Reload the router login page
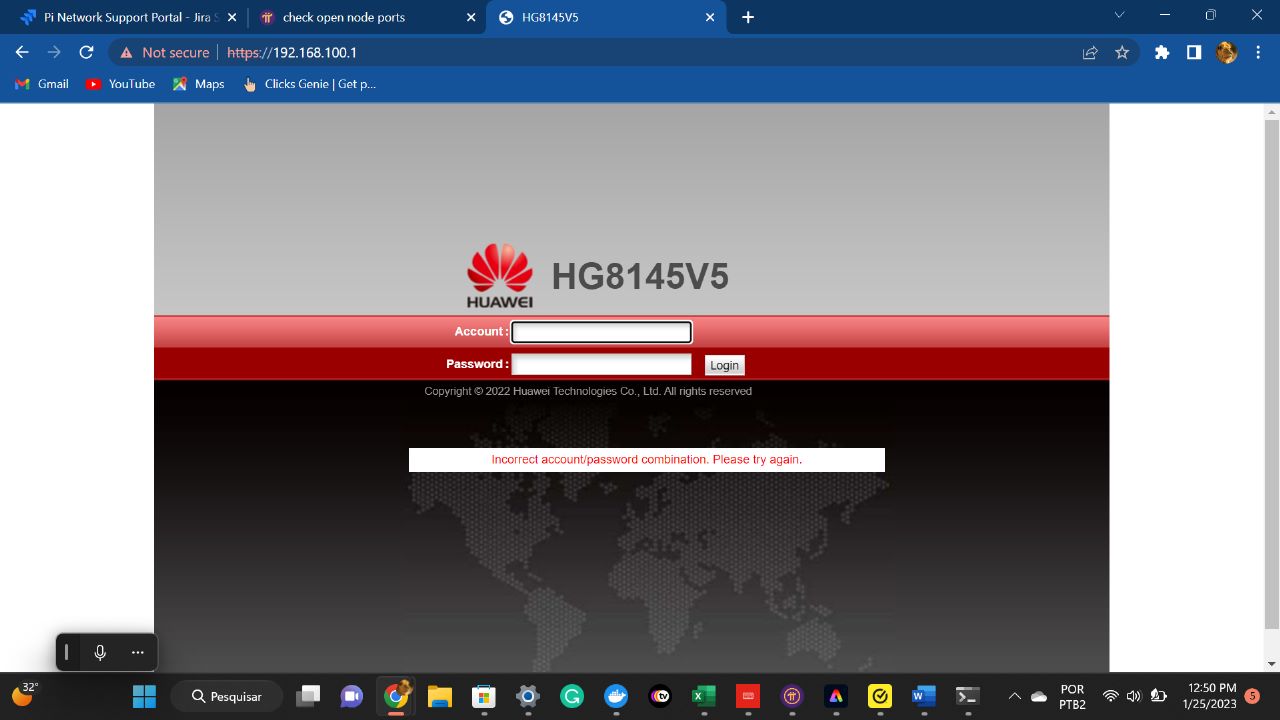 (x=86, y=52)
